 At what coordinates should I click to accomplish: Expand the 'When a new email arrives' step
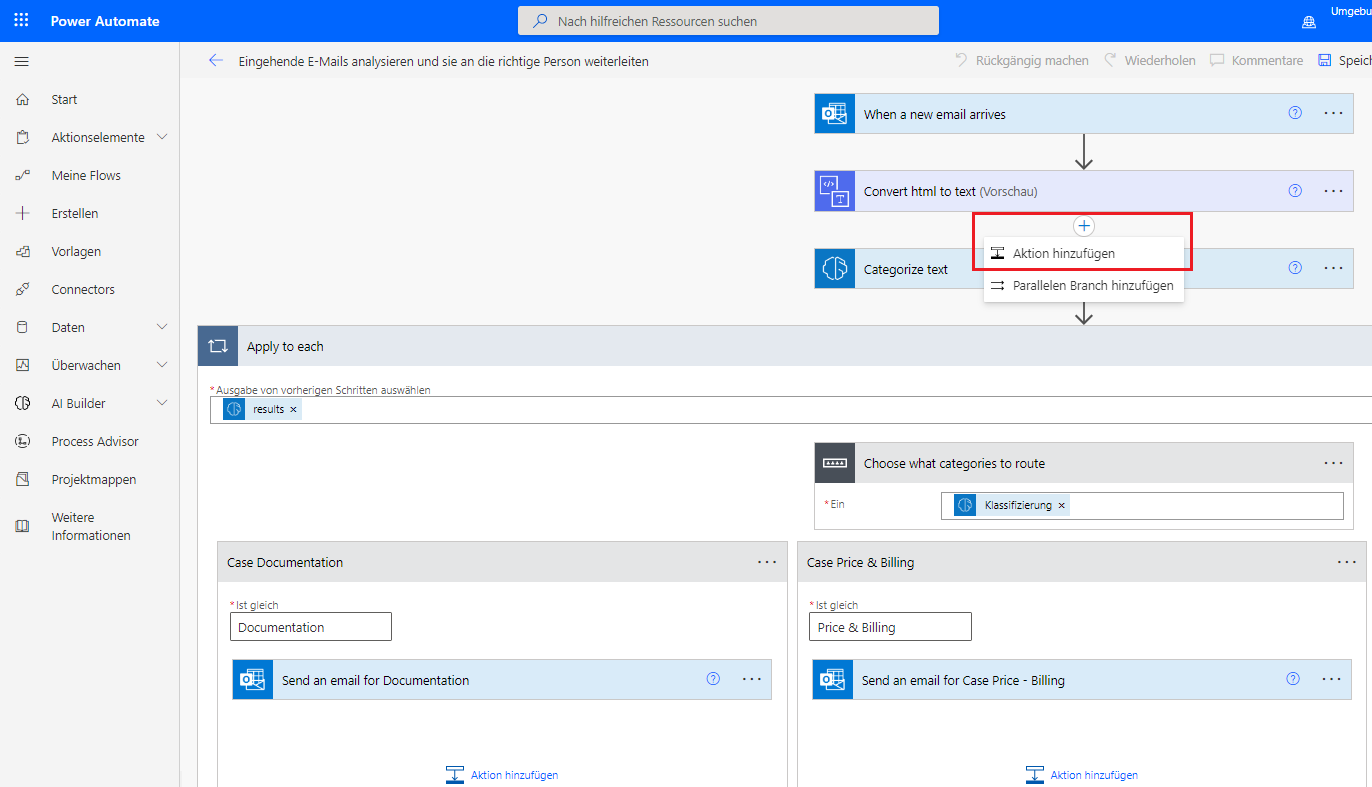point(1084,114)
